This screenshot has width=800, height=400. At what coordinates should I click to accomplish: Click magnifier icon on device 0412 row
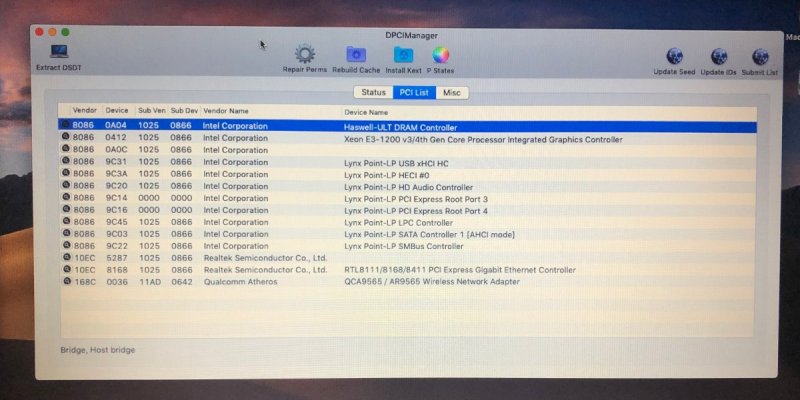(x=65, y=136)
